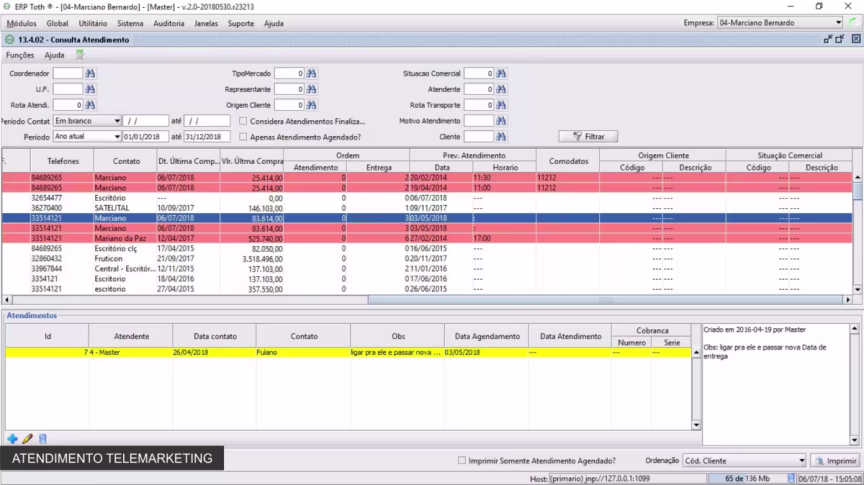
Task: Enable Considera Atendimentos Finaliza... checkbox
Action: 243,121
